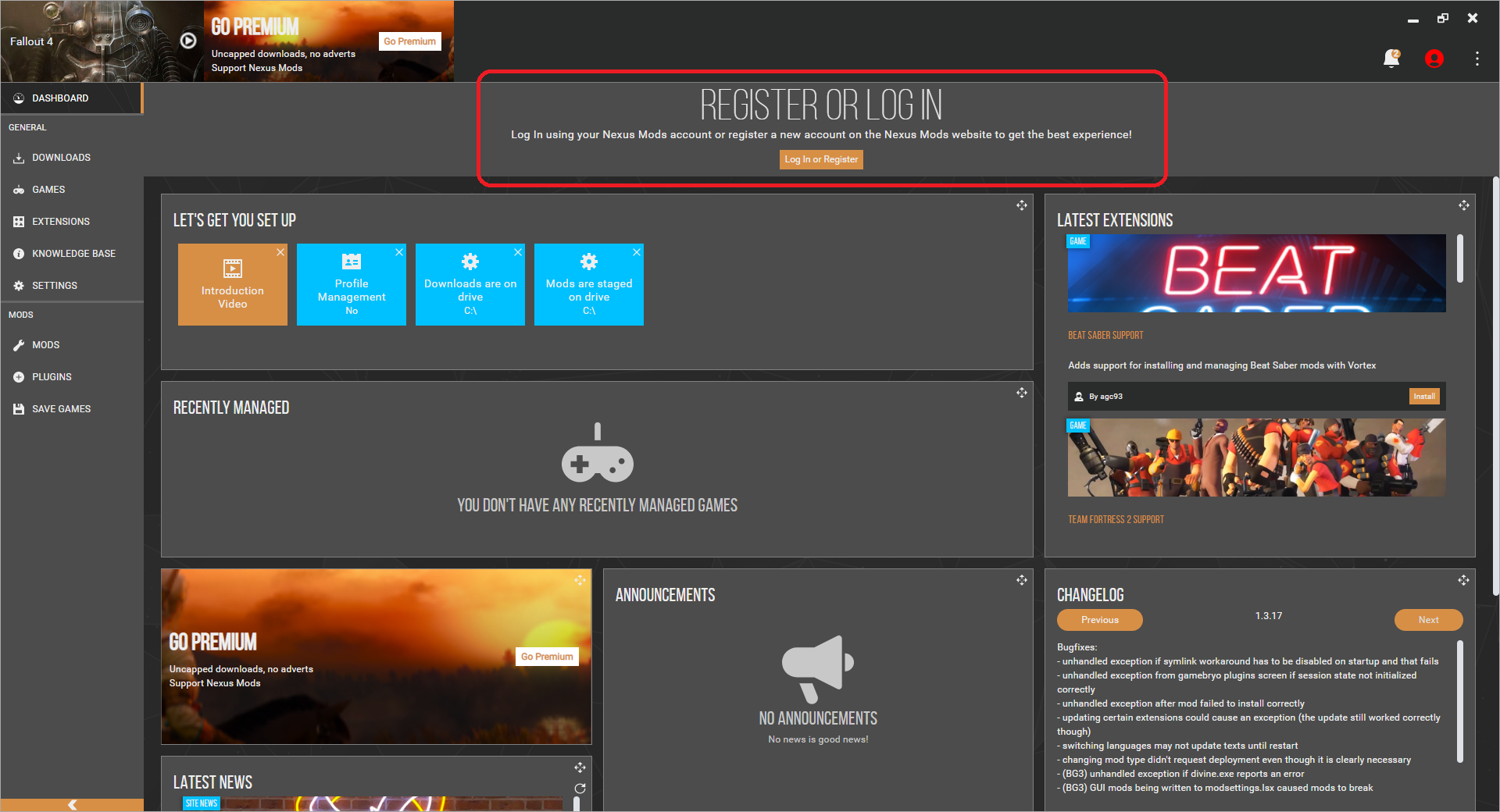Dismiss the Profile Management tile
1500x812 pixels.
click(399, 252)
